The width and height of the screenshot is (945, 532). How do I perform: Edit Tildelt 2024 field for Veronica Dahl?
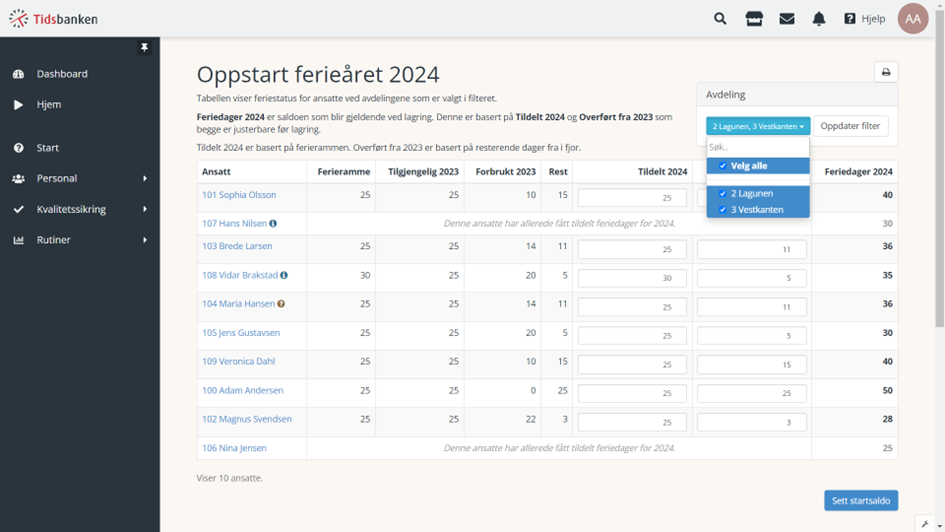(632, 365)
